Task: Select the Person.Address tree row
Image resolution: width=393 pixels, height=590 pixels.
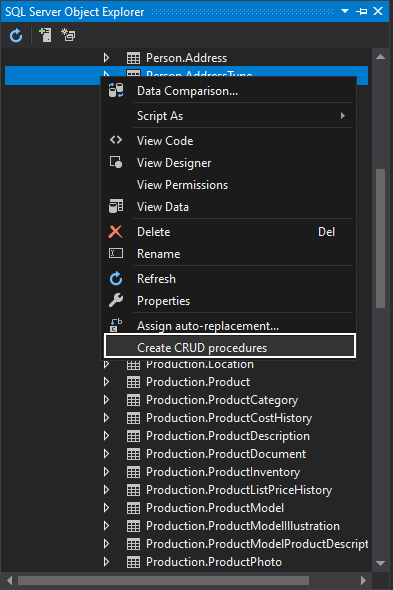Action: pyautogui.click(x=186, y=58)
